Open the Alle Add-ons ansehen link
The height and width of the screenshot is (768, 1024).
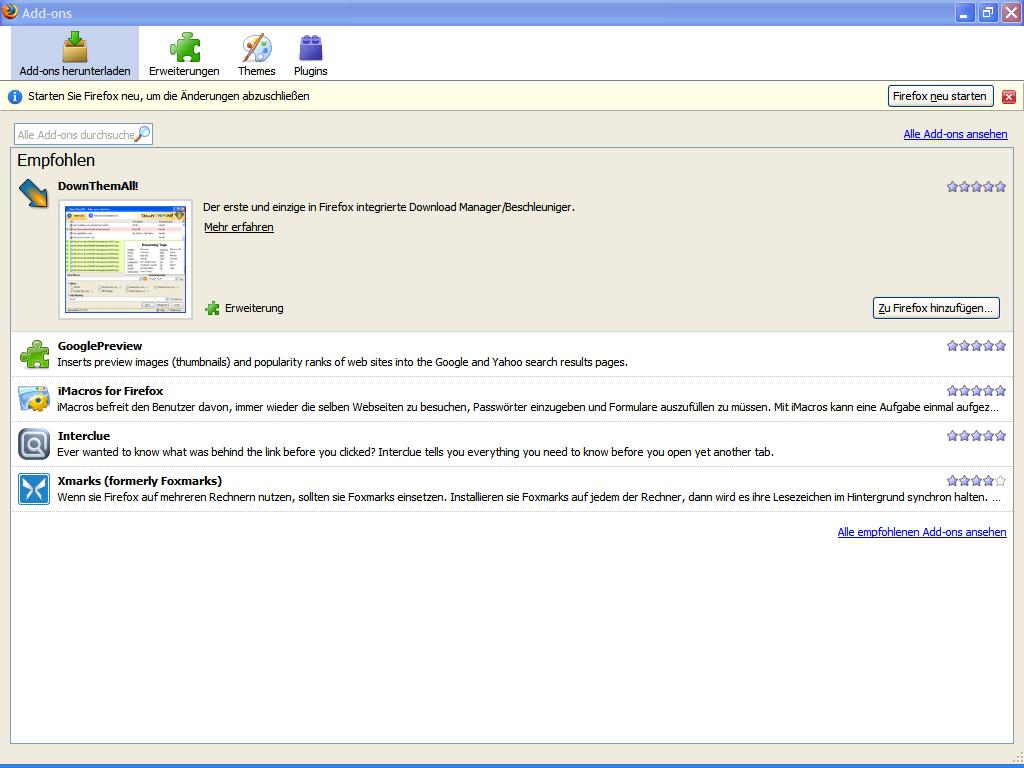pos(955,134)
